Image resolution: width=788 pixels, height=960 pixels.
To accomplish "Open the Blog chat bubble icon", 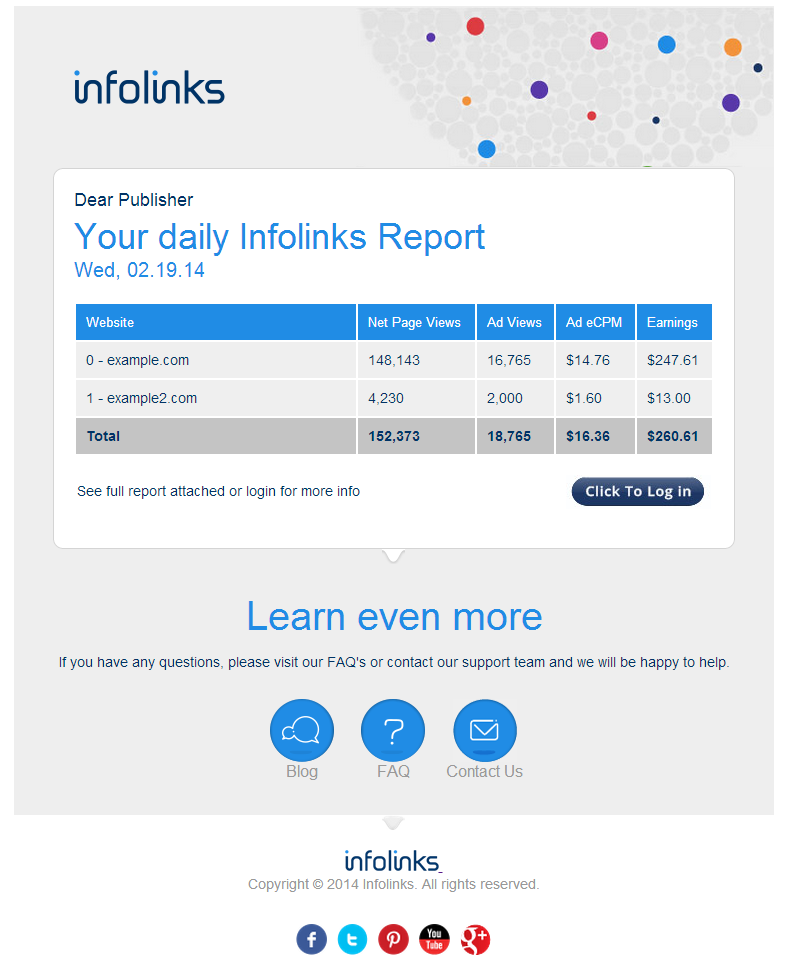I will click(302, 730).
